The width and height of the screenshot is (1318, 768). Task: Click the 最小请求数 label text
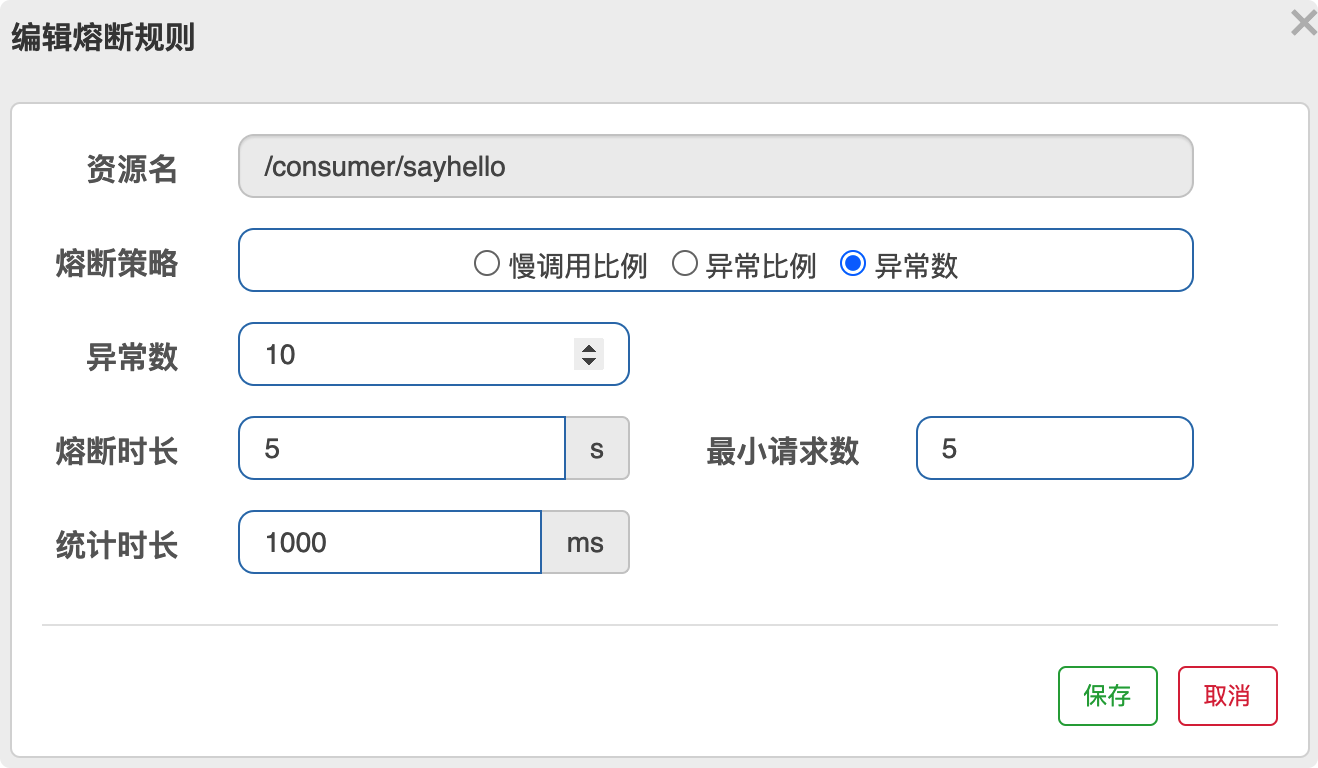click(782, 451)
